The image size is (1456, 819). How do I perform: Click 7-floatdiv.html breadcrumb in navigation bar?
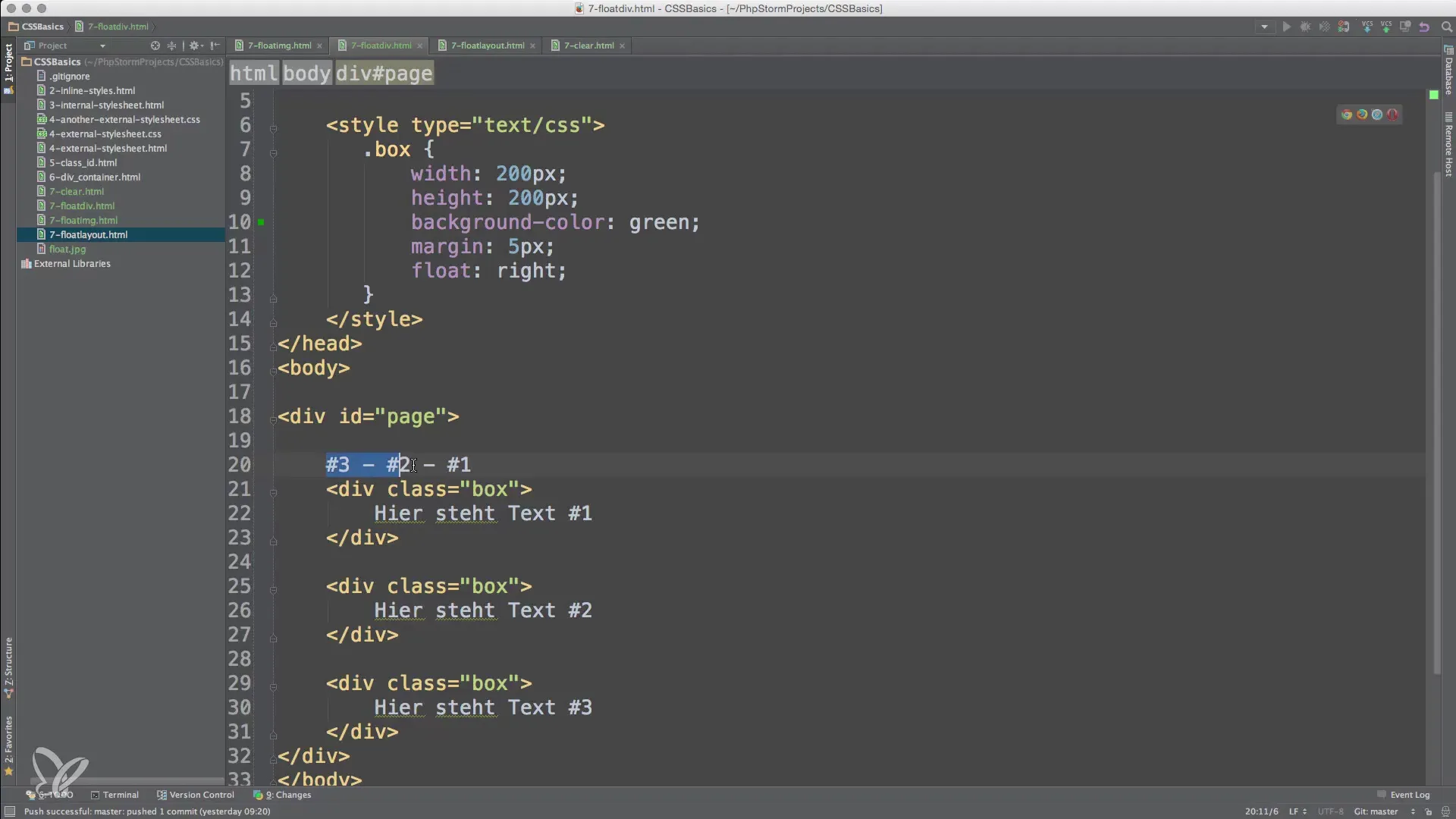point(111,27)
